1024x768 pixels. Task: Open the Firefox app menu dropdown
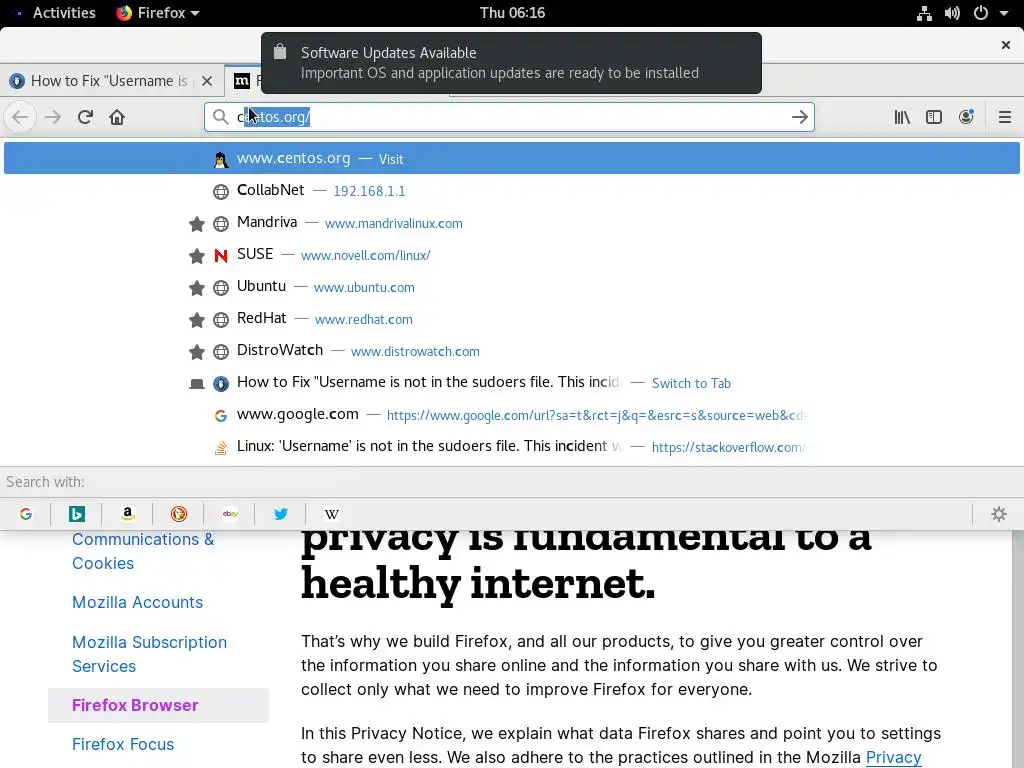[x=158, y=13]
